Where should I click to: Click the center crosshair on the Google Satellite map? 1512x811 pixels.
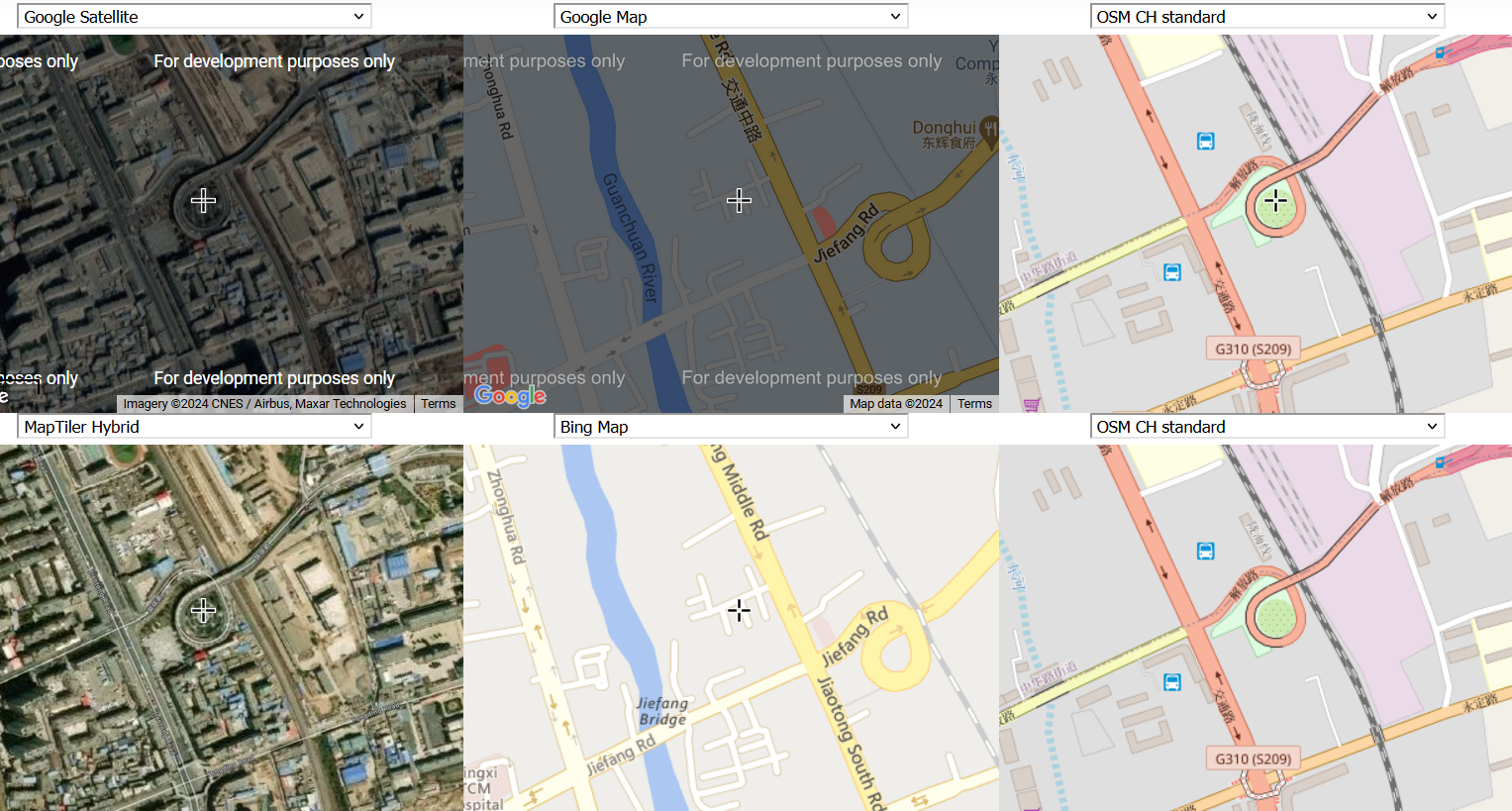[x=203, y=200]
